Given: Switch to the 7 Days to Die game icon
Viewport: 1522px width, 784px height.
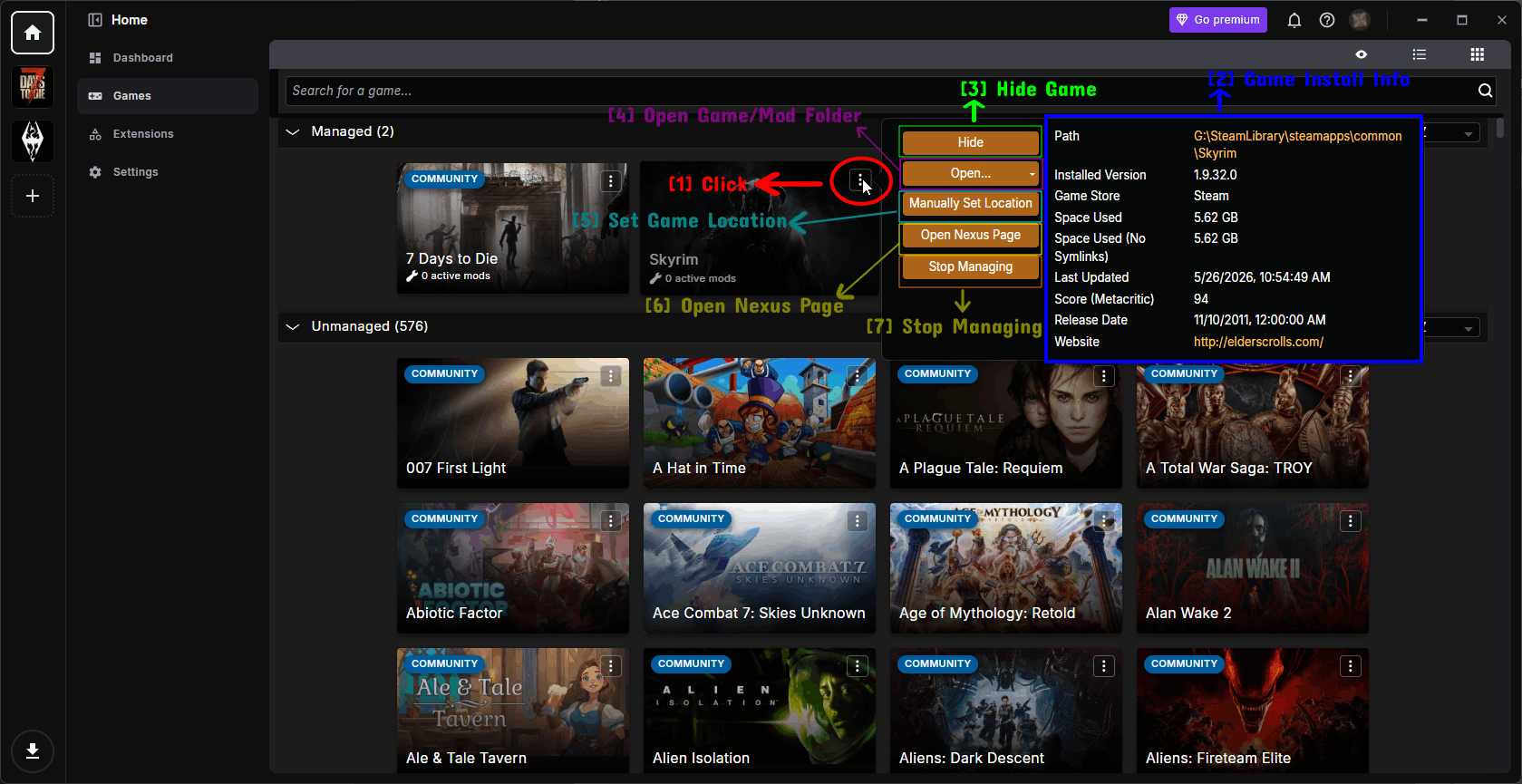Looking at the screenshot, I should [33, 87].
